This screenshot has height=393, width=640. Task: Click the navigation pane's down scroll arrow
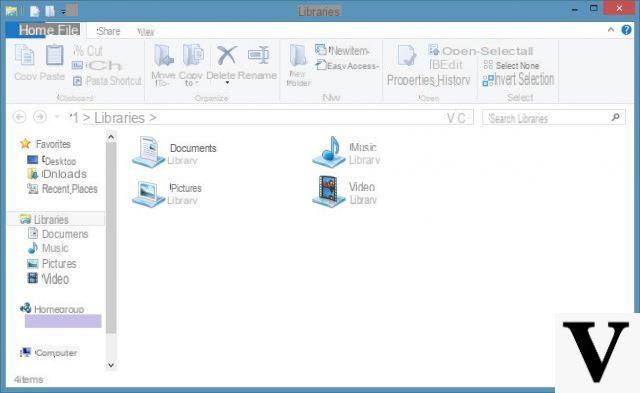pyautogui.click(x=111, y=365)
